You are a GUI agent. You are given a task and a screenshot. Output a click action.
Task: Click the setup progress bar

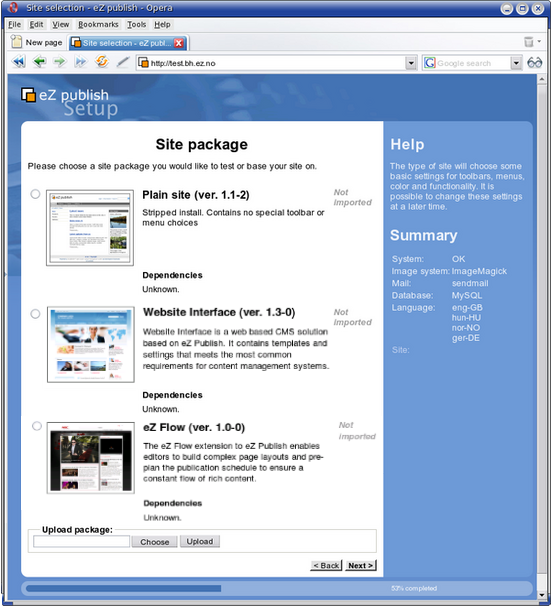click(276, 588)
